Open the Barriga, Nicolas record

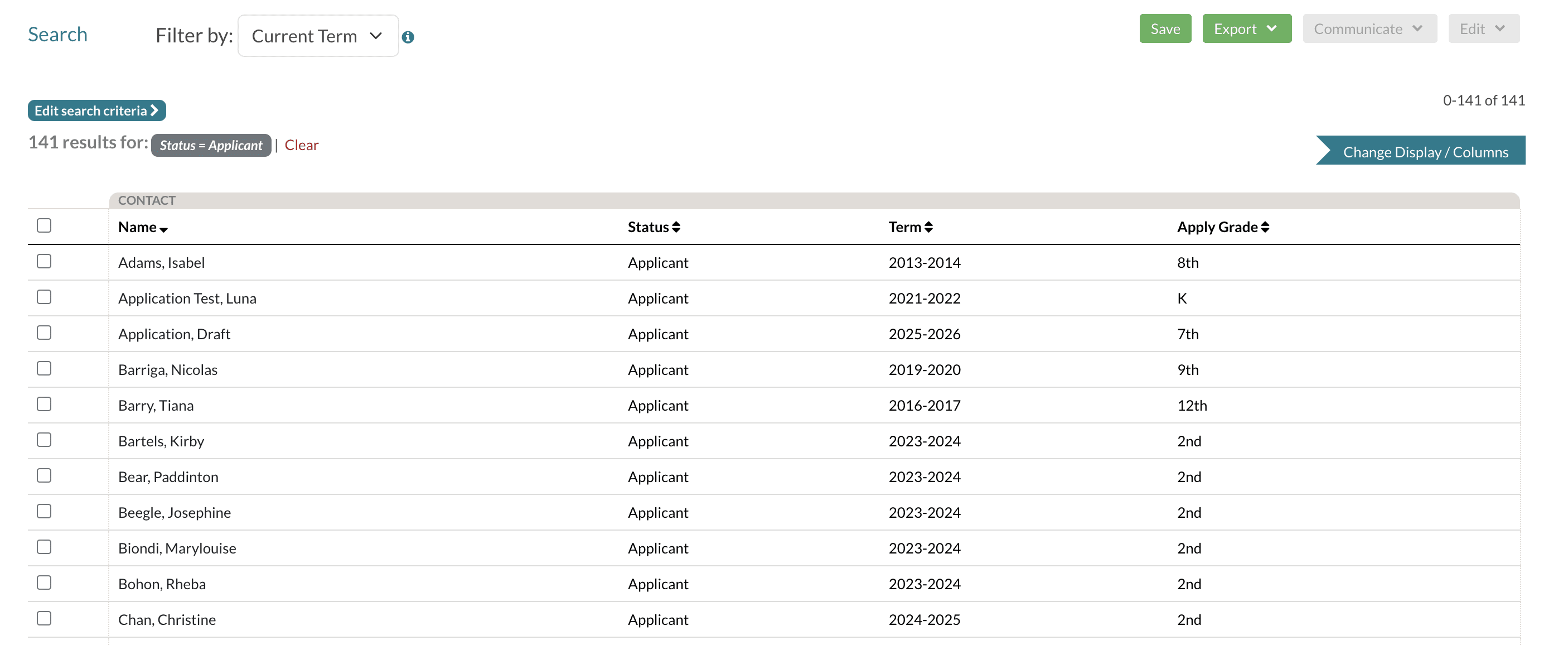pos(167,370)
